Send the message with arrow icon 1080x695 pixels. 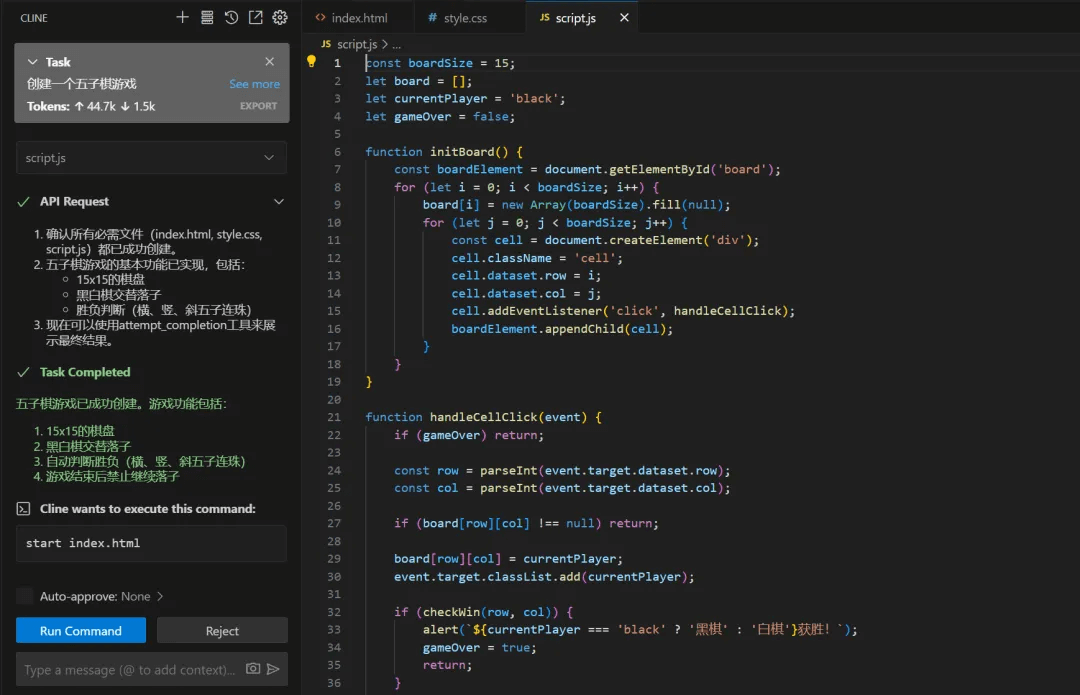[x=273, y=669]
